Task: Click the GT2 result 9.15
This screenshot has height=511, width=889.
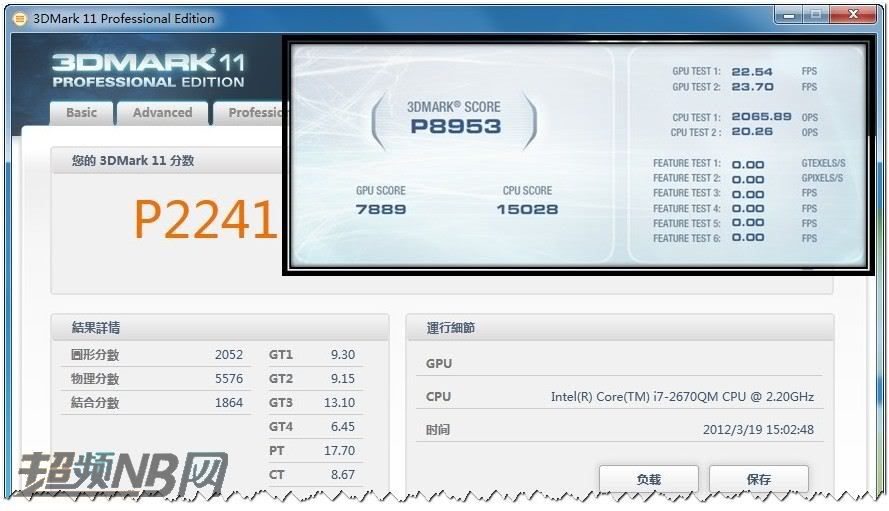Action: tap(343, 378)
